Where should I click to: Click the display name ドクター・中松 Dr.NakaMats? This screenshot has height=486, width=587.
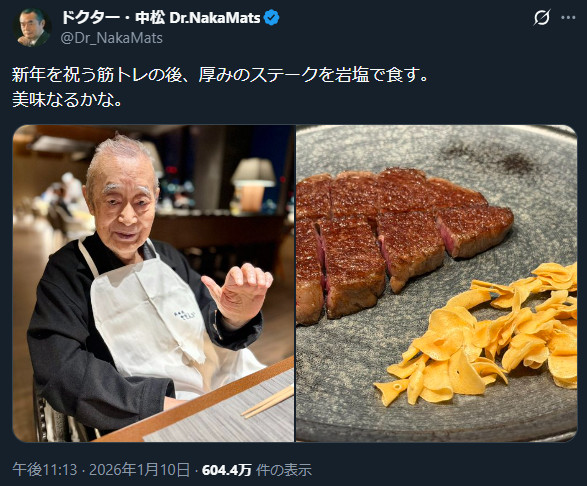click(x=160, y=18)
